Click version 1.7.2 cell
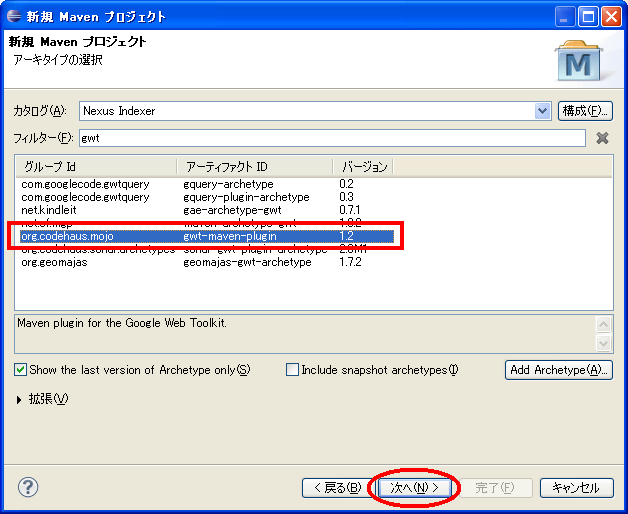The width and height of the screenshot is (628, 514). click(x=350, y=262)
